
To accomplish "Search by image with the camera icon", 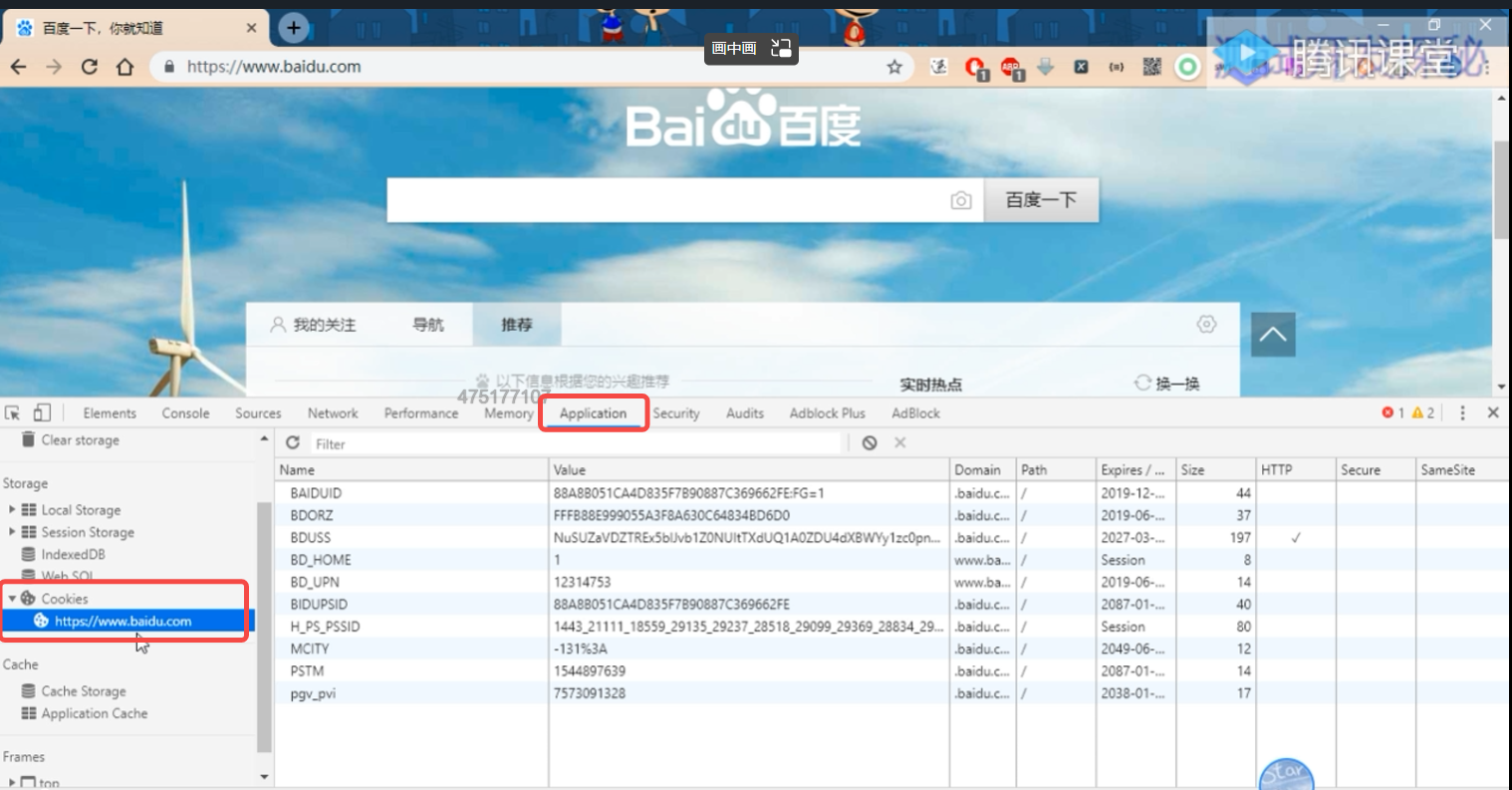I will coord(960,200).
